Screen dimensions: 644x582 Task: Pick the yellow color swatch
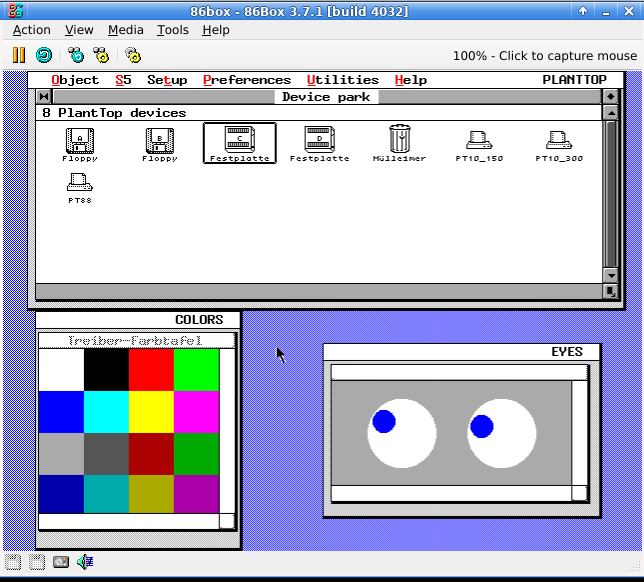(x=152, y=412)
